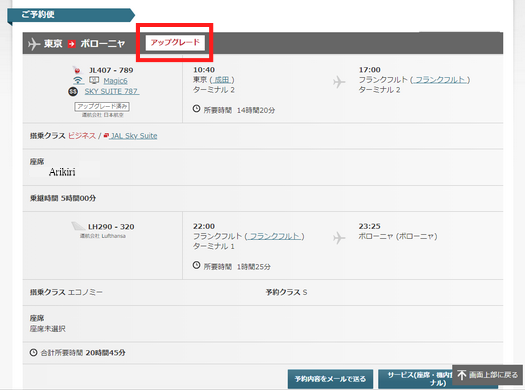Viewport: 525px width, 390px height.
Task: Click the アップグレード button in the header
Action: pyautogui.click(x=175, y=43)
